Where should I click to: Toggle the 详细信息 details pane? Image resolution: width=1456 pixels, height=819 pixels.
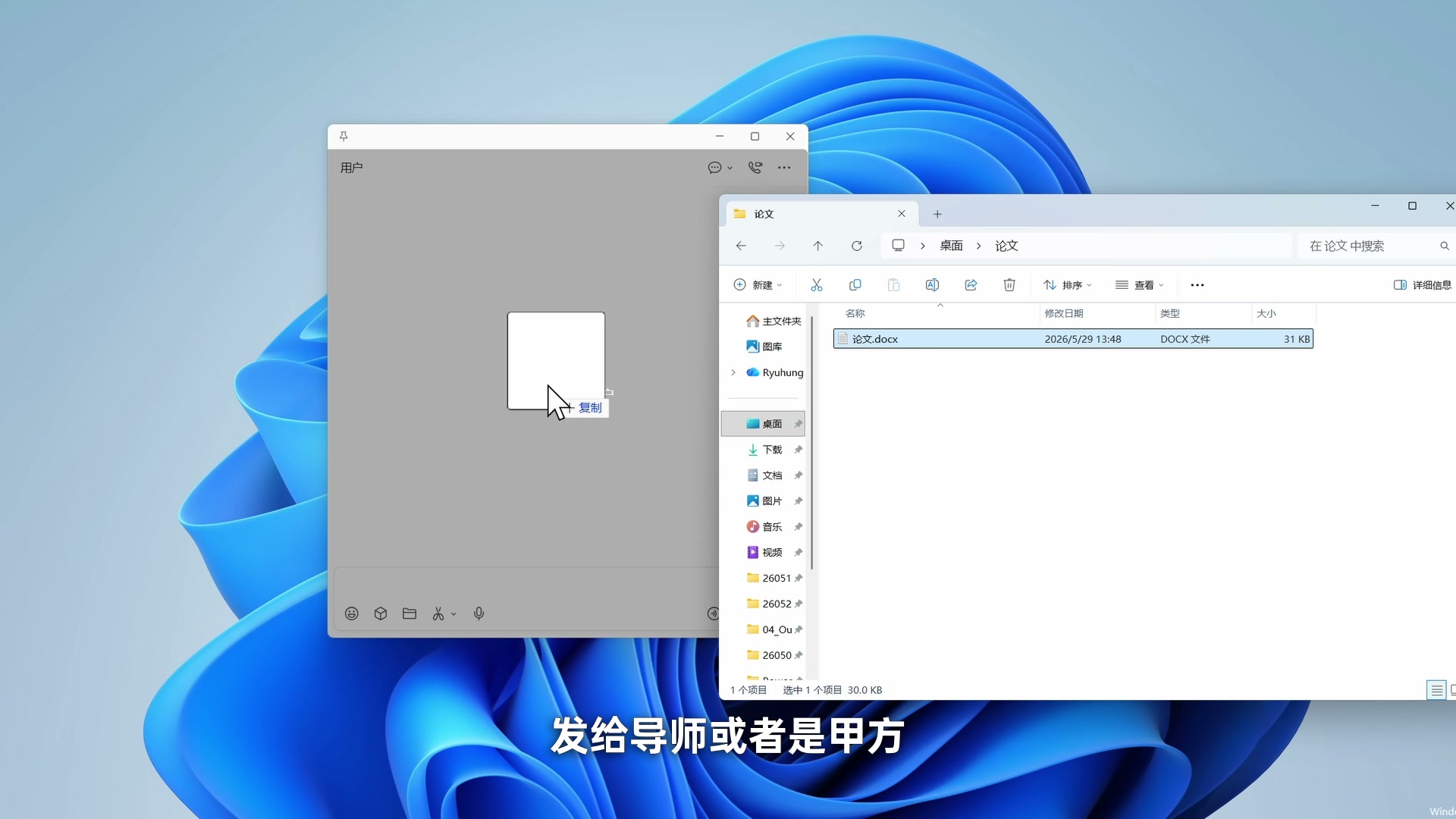click(1423, 285)
